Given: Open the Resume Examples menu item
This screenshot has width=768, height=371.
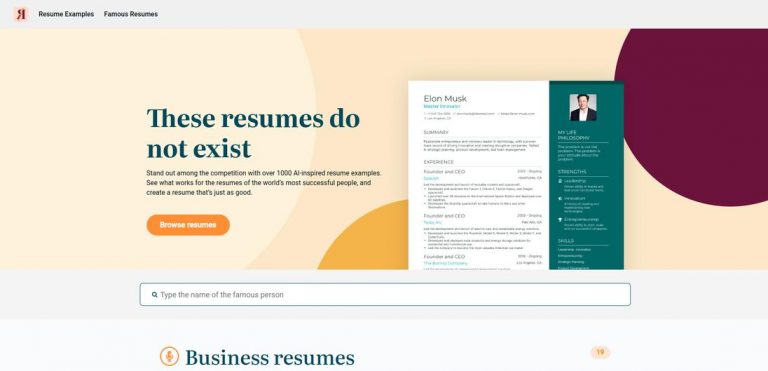Looking at the screenshot, I should [x=66, y=14].
